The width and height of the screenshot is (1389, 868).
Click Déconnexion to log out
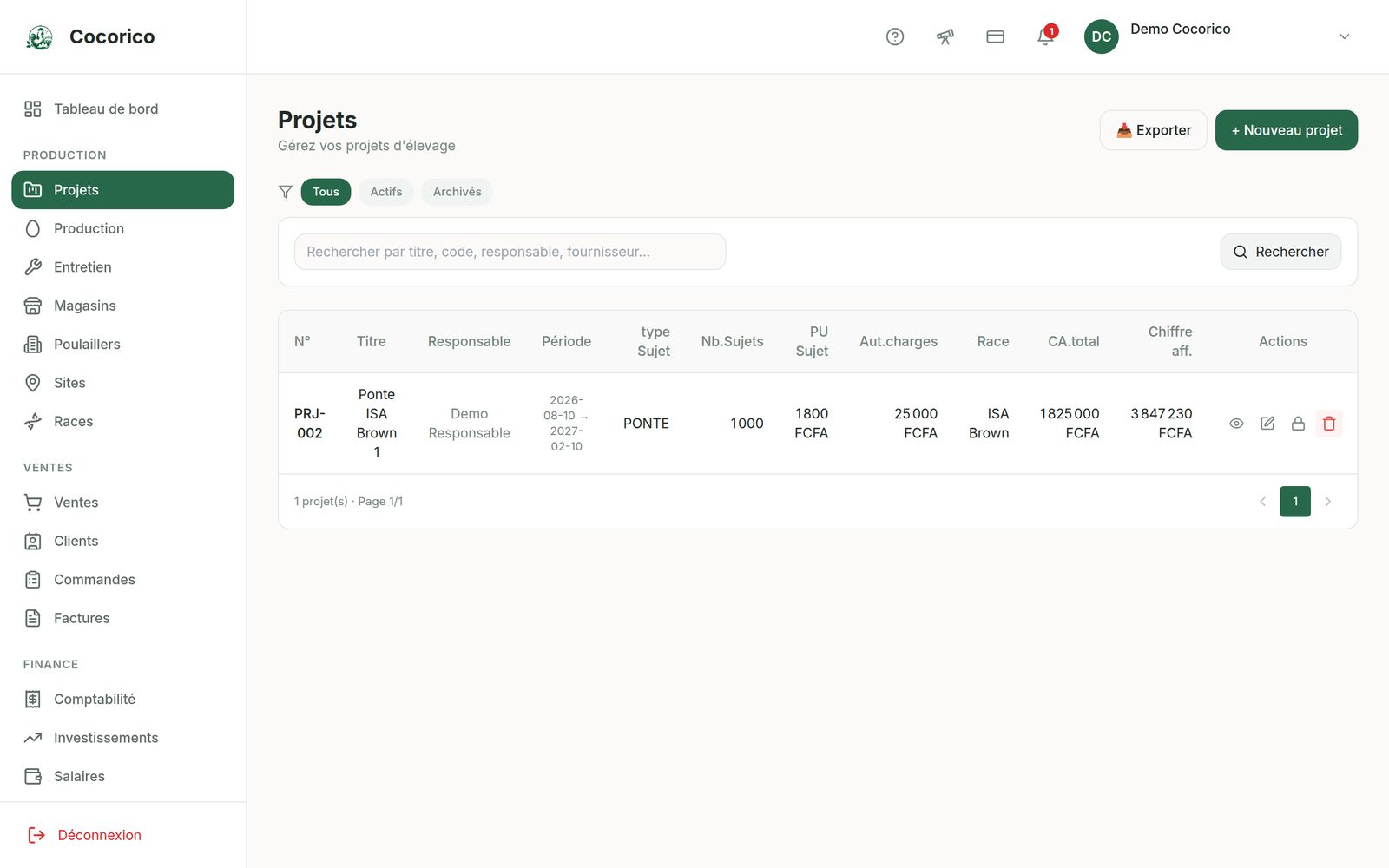[85, 835]
